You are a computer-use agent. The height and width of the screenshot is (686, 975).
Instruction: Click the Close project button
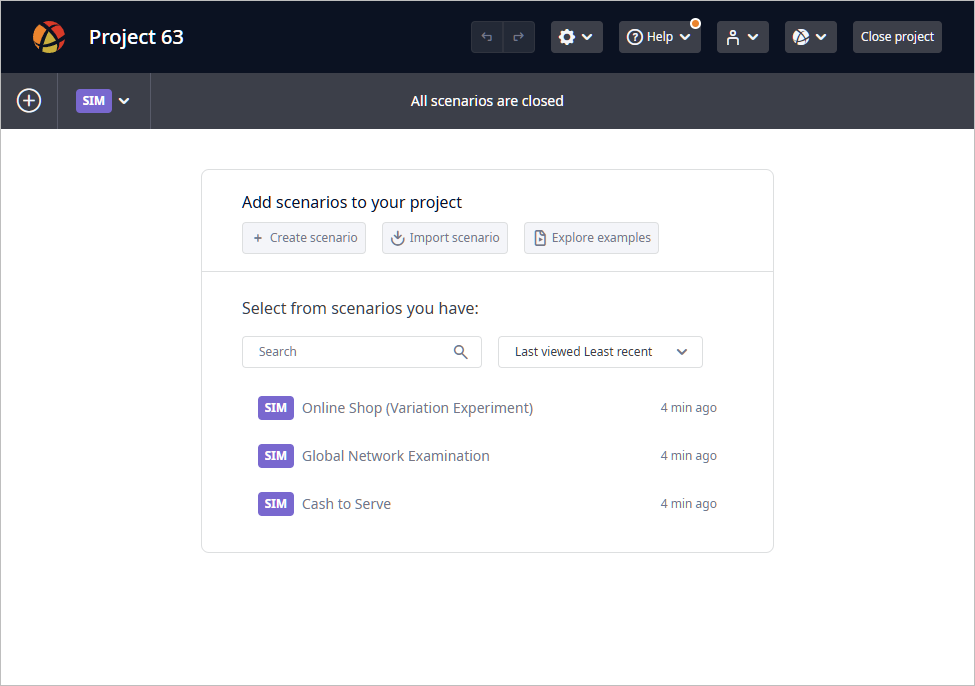point(897,37)
